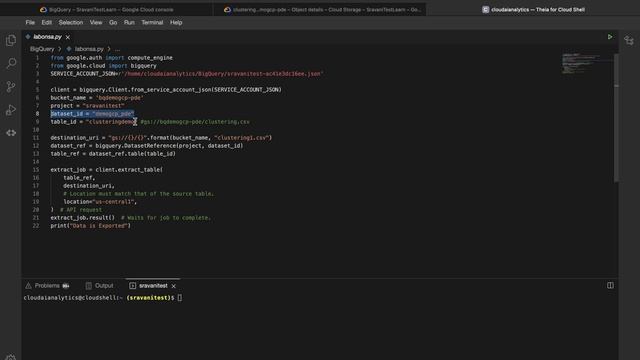Click the toggle icon at top right

629,40
